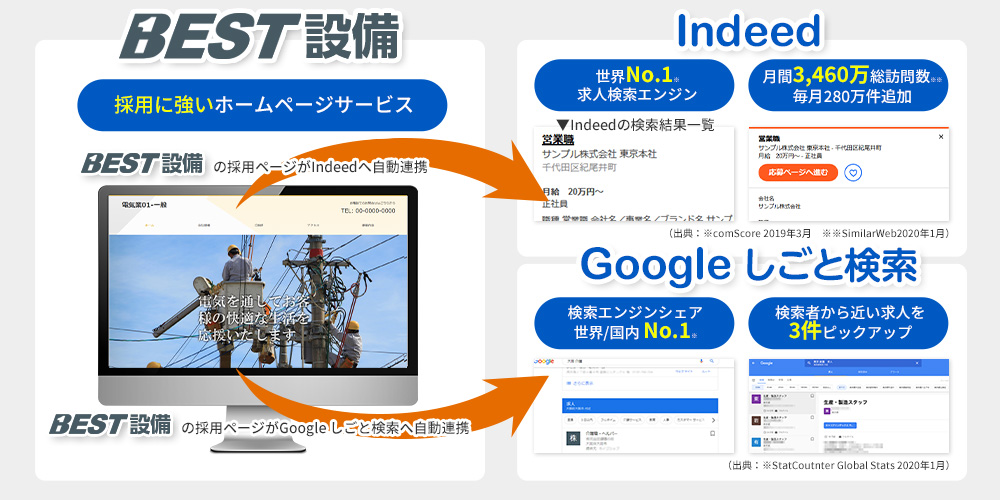1000x500 pixels.
Task: Click the Google search box in the results screenshot
Action: point(641,361)
